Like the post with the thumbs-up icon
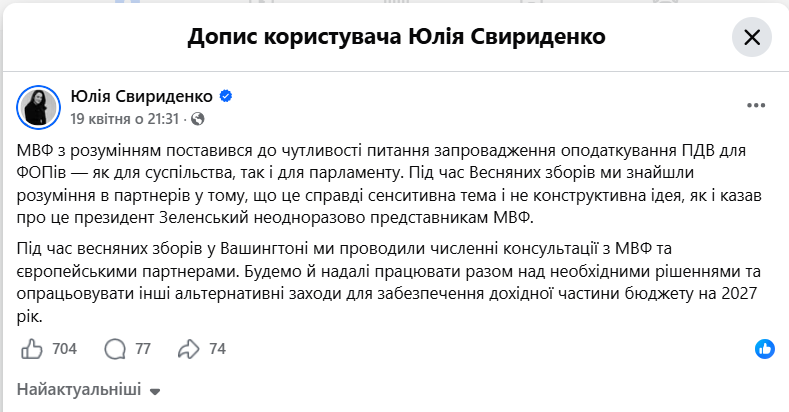Viewport: 789px width, 412px height. (32, 349)
